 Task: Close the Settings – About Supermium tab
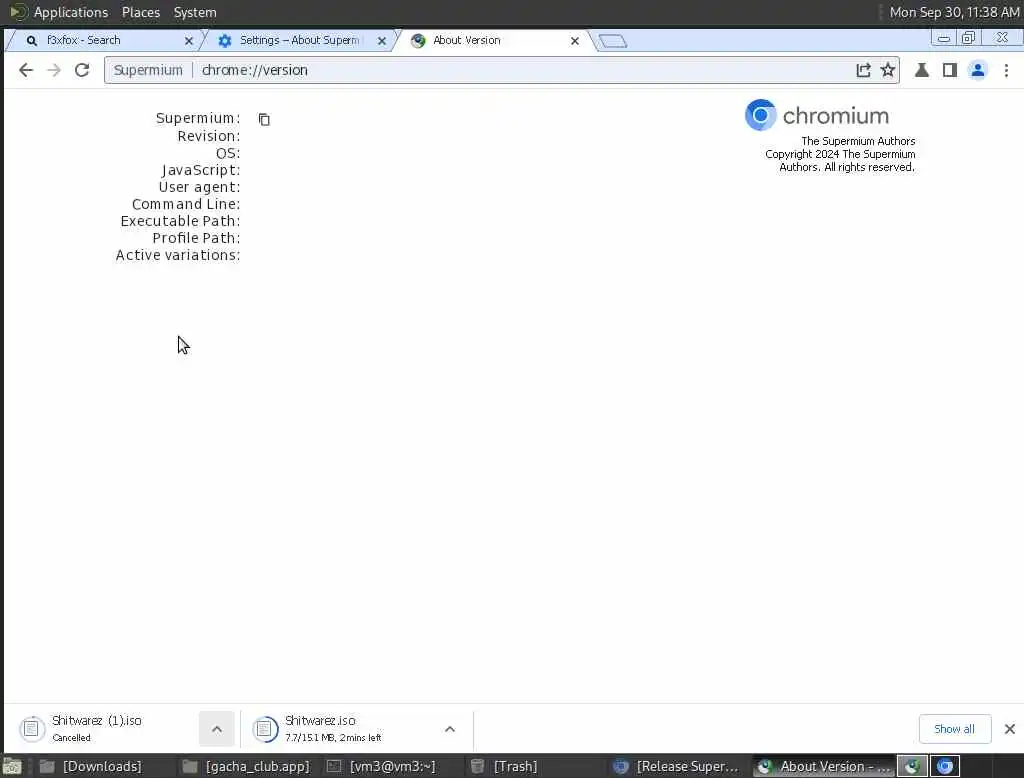(382, 41)
